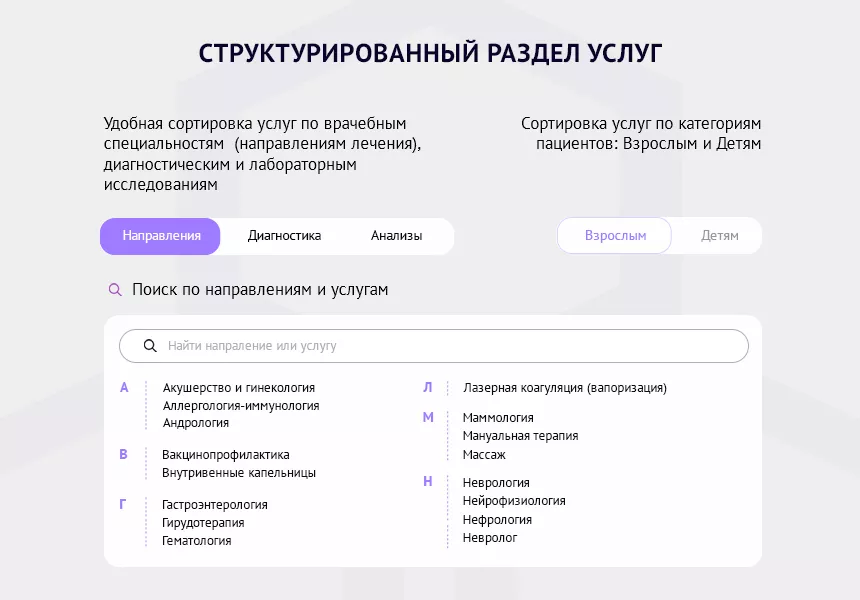The height and width of the screenshot is (600, 860).
Task: Toggle patient category to 'Взрослым'
Action: click(x=614, y=236)
